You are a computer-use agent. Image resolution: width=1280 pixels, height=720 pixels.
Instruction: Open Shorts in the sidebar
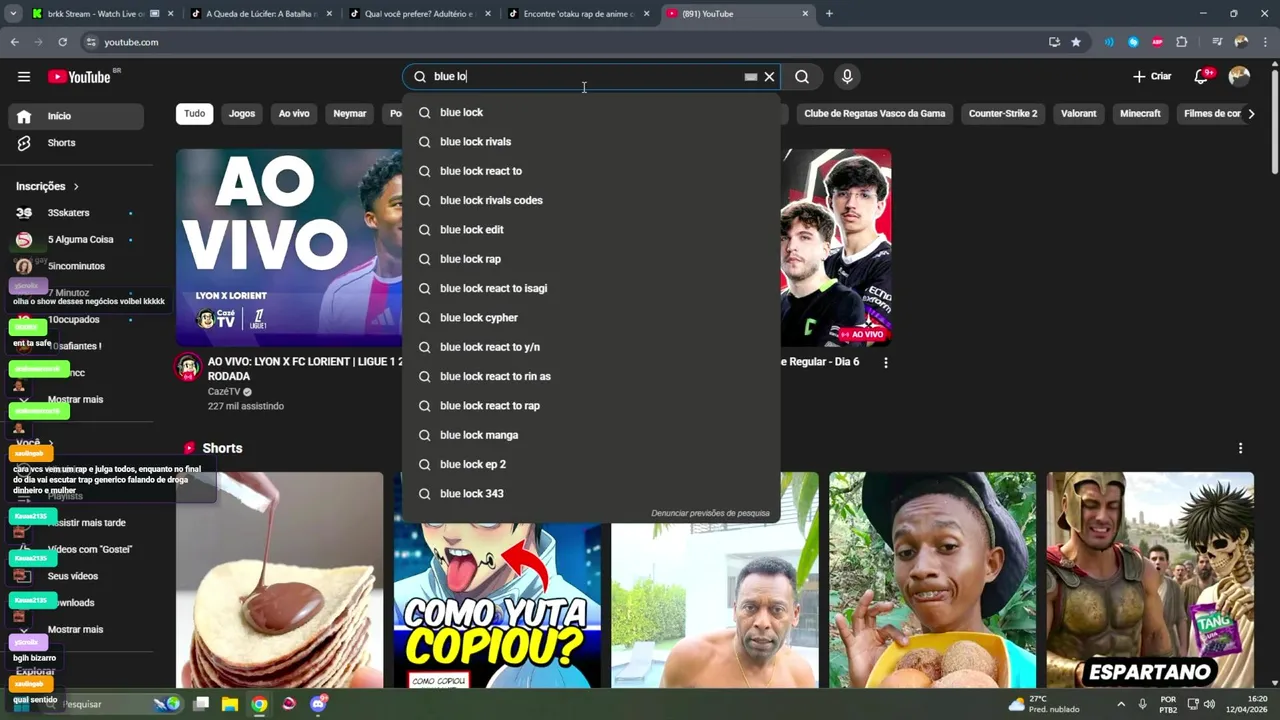coord(76,143)
